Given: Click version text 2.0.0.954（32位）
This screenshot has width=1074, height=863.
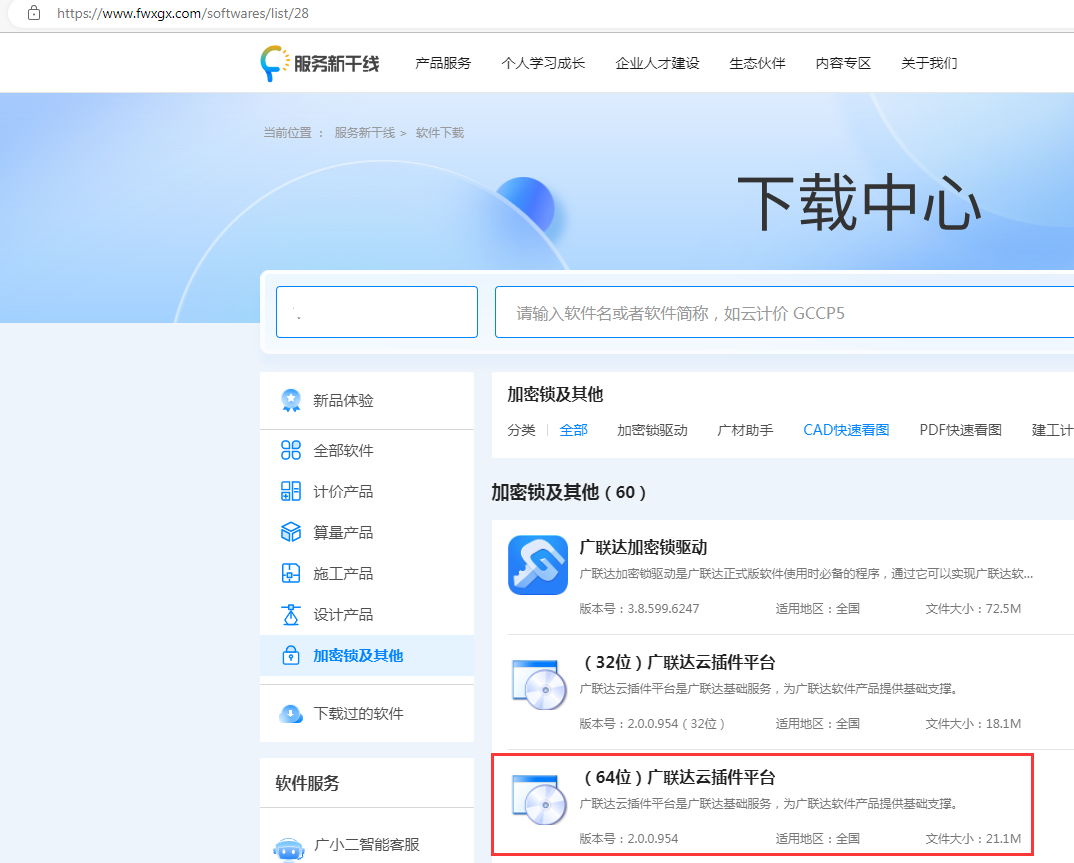Looking at the screenshot, I should [677, 724].
